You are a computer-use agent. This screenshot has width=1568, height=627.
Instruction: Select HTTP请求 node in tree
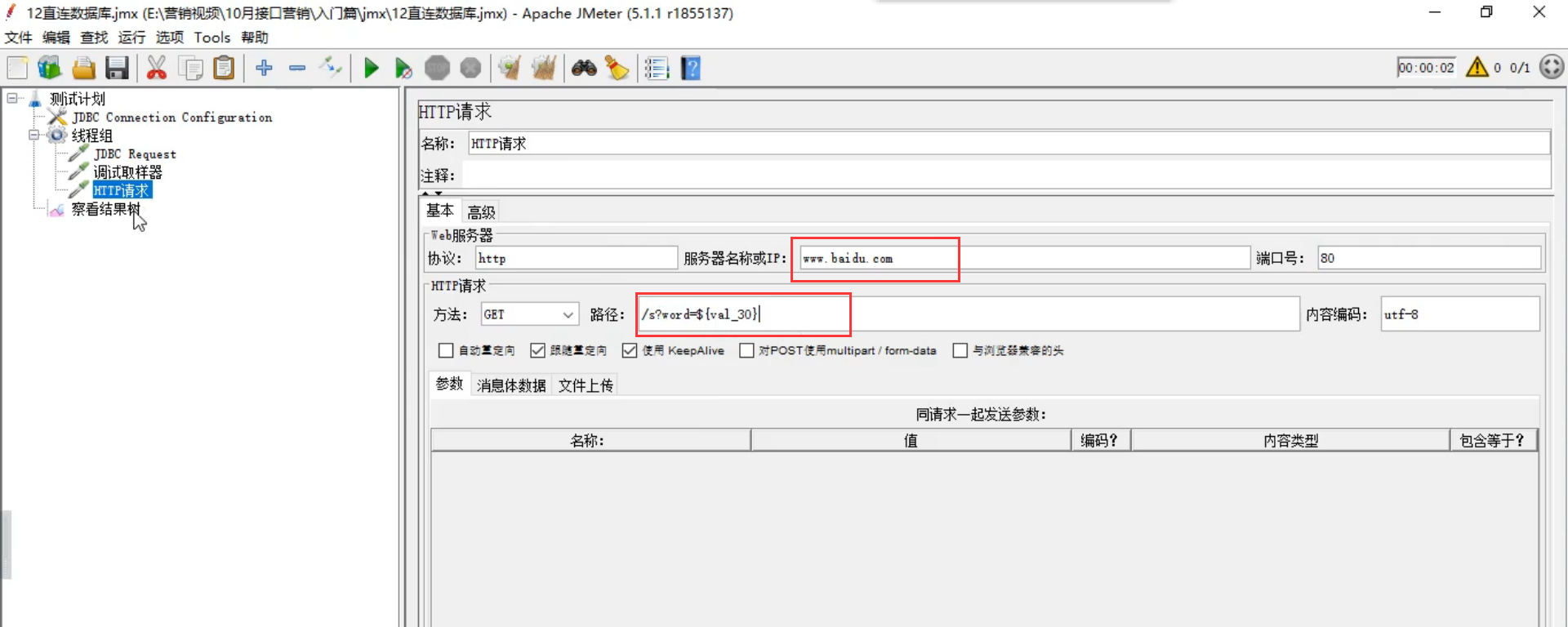point(122,190)
